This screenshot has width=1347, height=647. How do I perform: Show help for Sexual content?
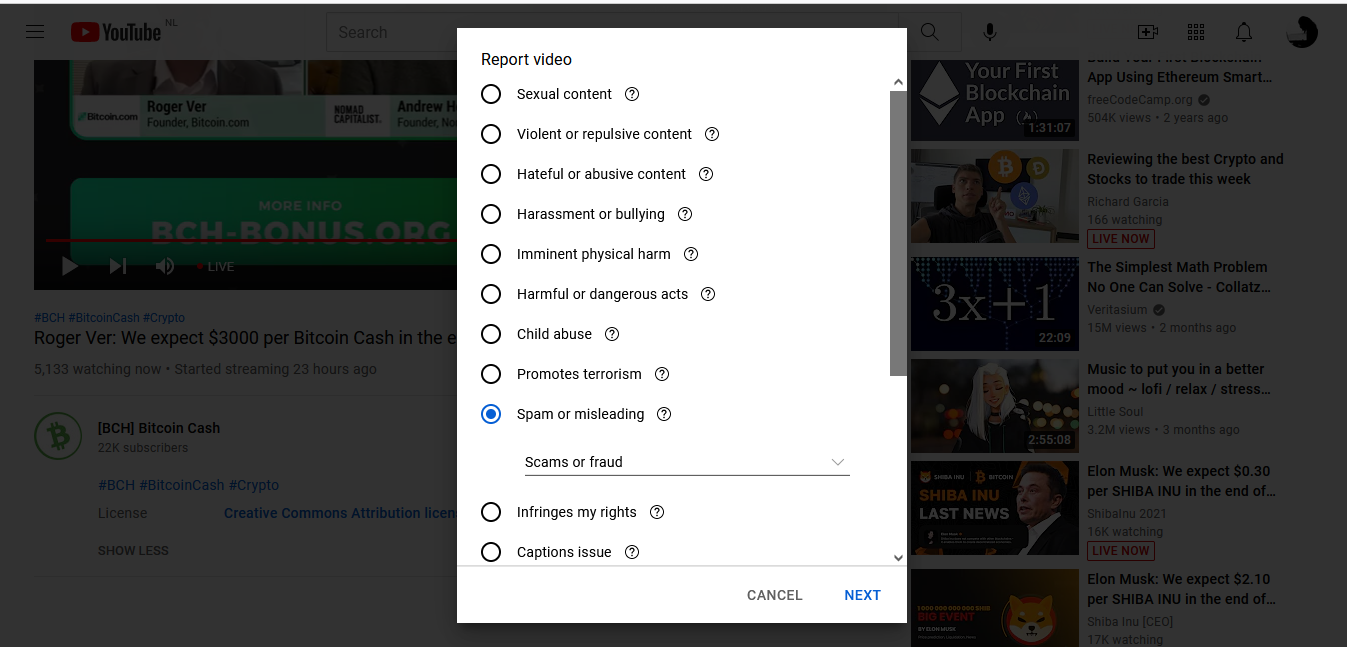(x=632, y=94)
